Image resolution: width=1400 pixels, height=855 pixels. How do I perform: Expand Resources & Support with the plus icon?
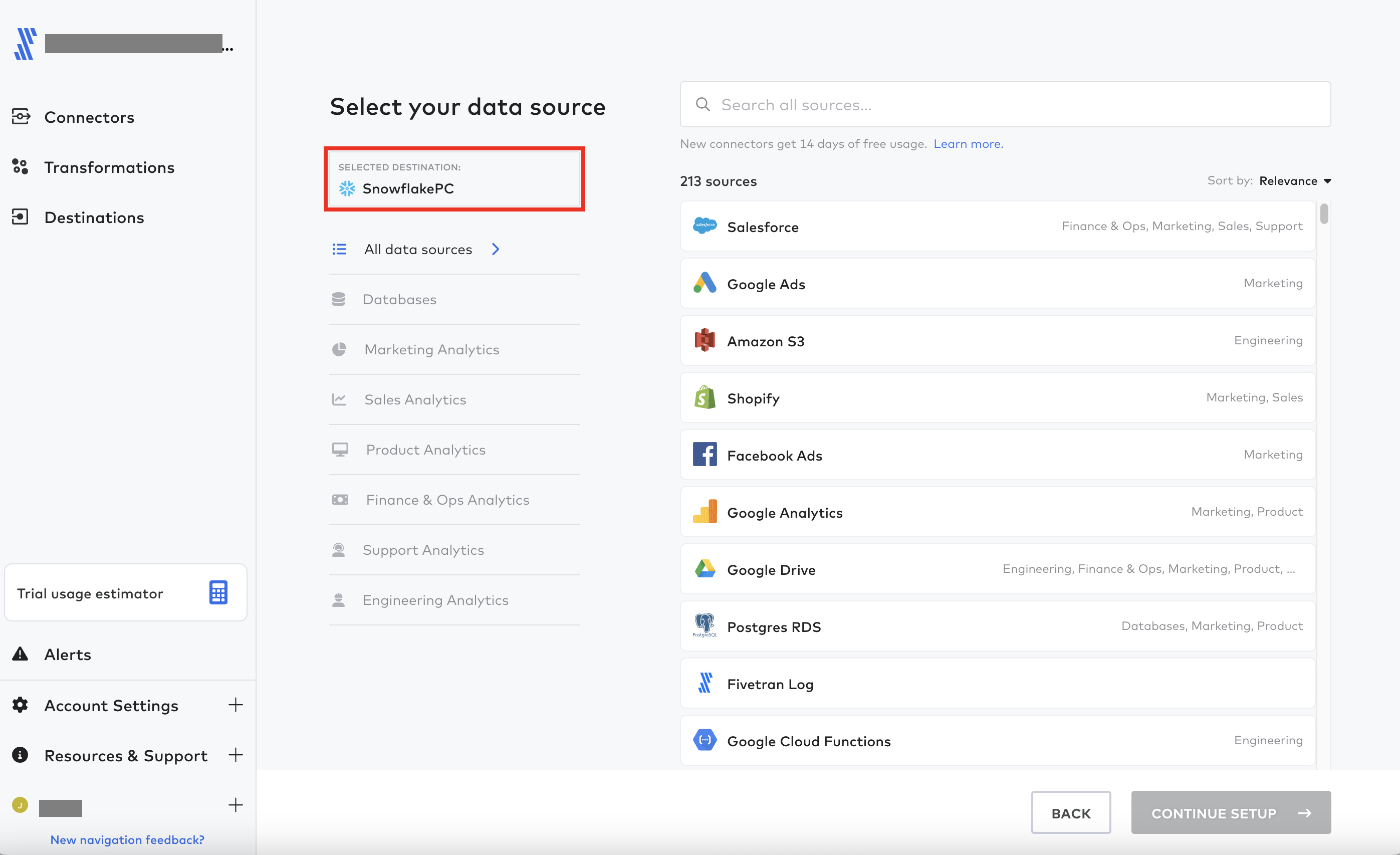[x=235, y=755]
